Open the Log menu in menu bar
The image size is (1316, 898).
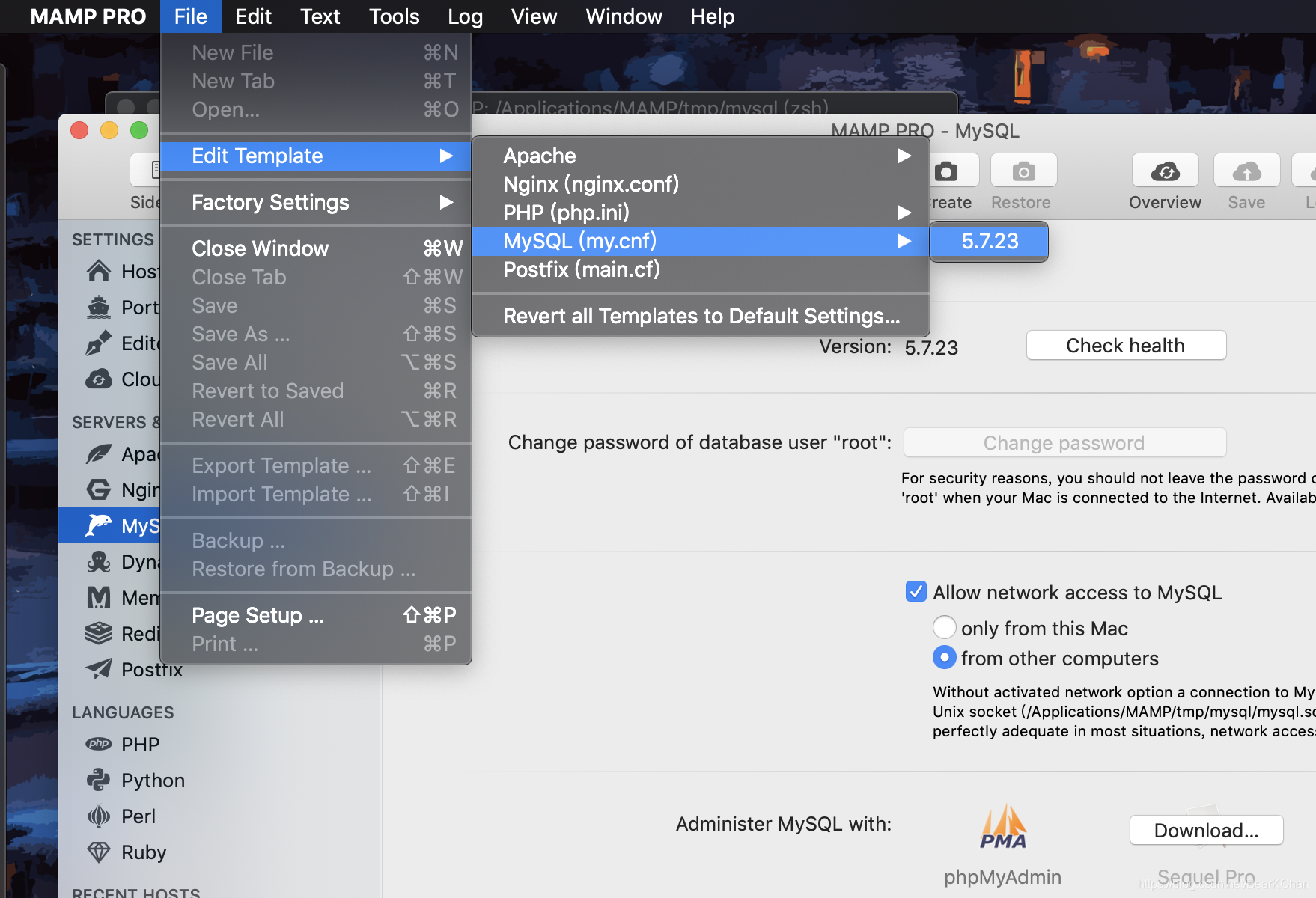click(465, 16)
